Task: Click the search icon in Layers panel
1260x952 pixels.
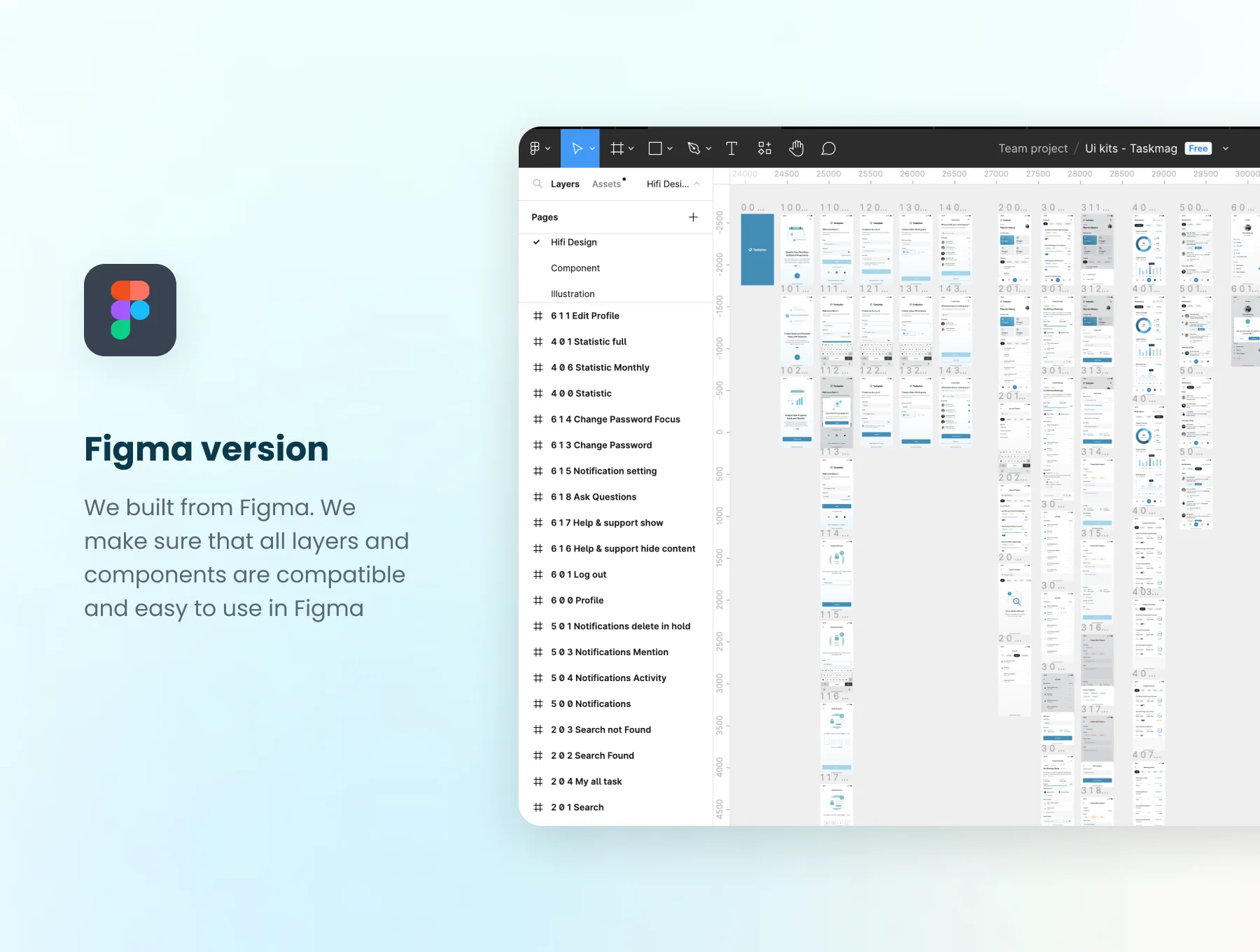Action: point(538,183)
